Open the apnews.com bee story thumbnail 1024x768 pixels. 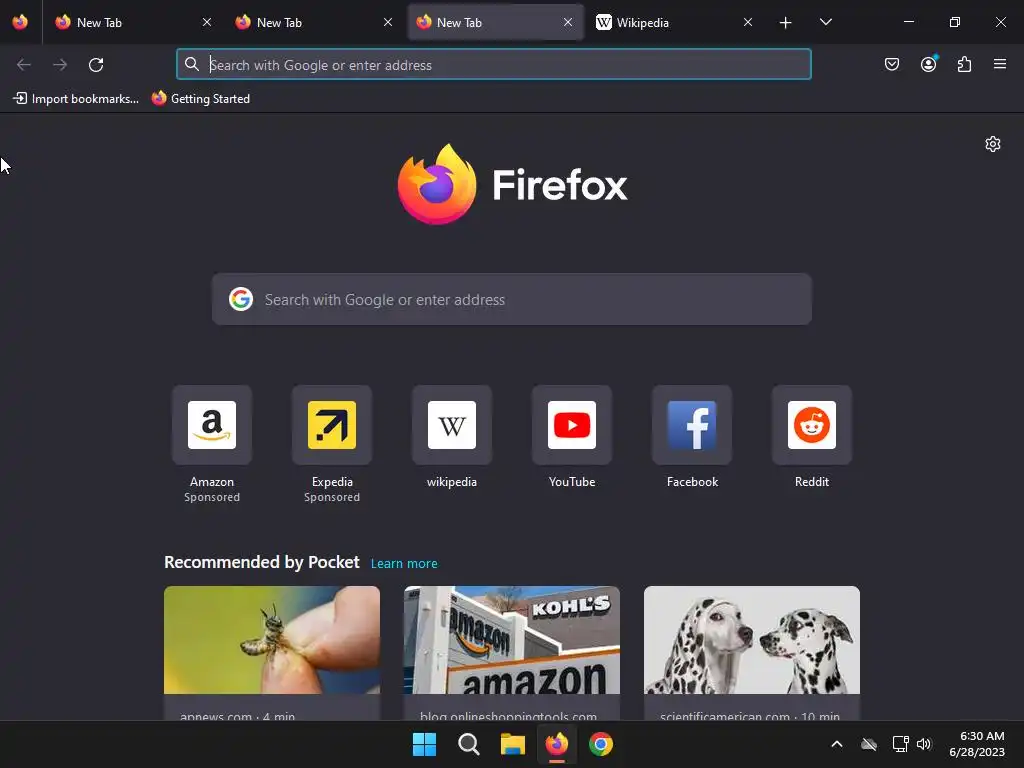click(x=272, y=640)
